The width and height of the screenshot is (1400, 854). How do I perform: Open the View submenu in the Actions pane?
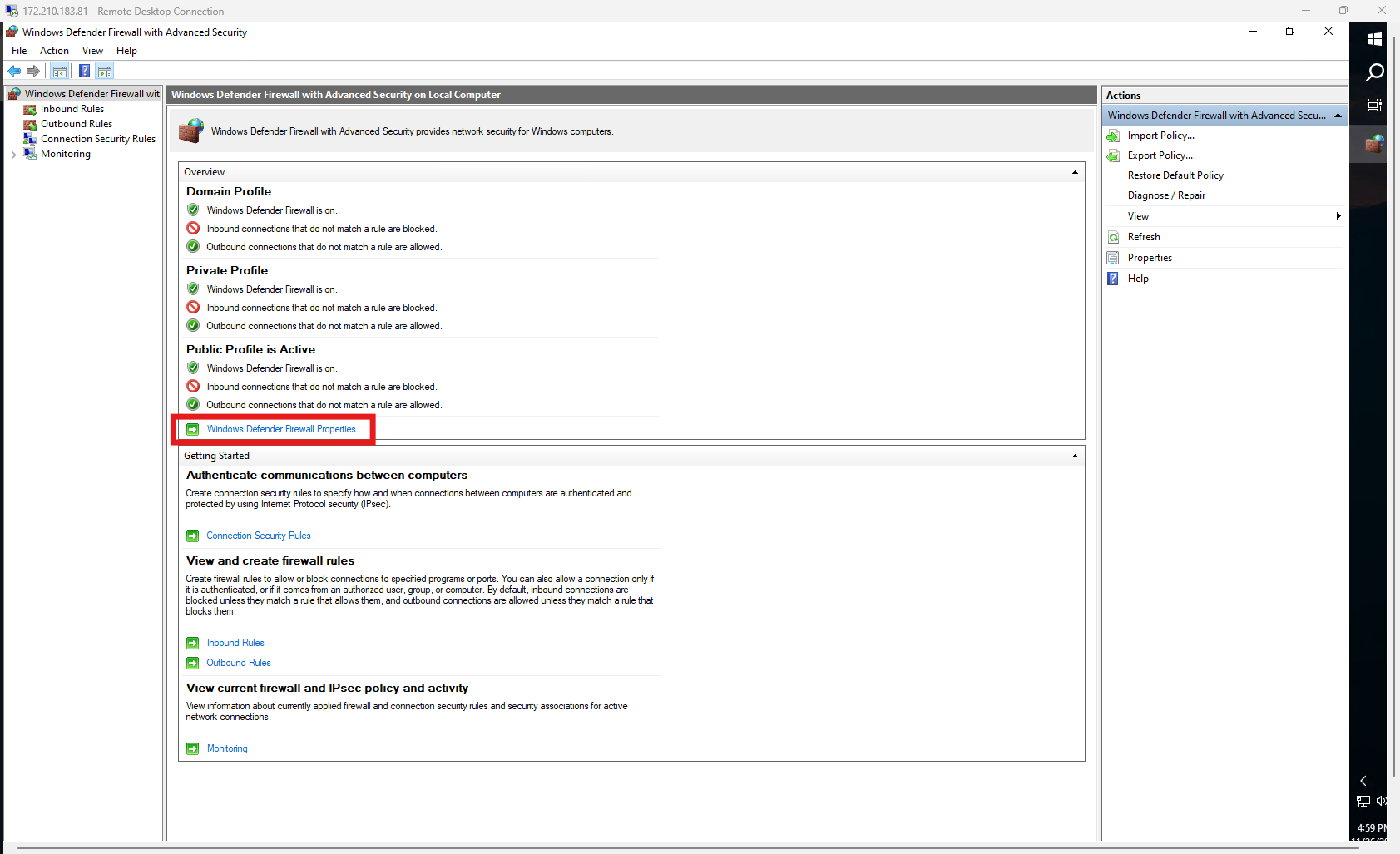click(x=1224, y=216)
